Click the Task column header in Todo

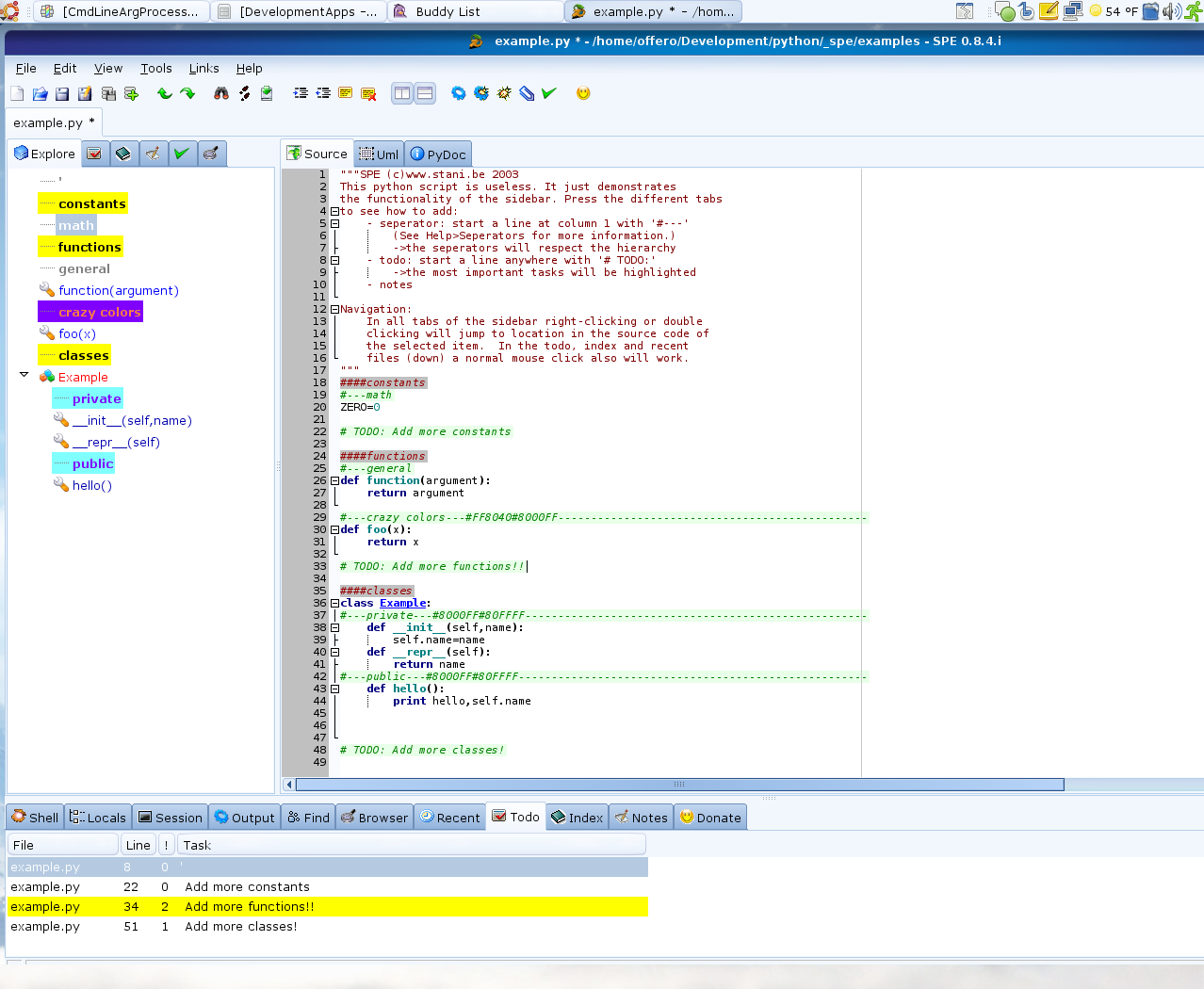[197, 845]
